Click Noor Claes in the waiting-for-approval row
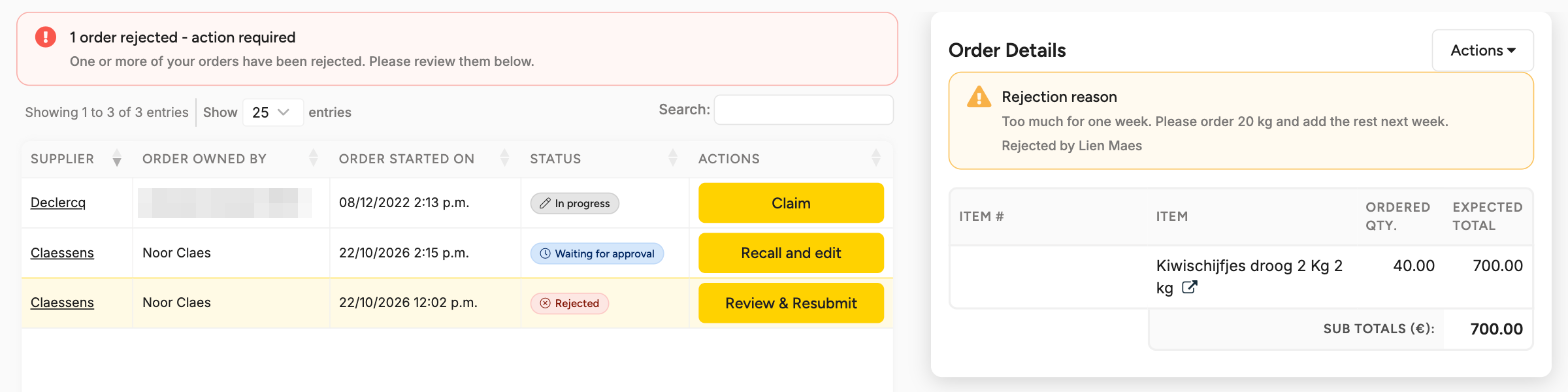 click(x=177, y=253)
